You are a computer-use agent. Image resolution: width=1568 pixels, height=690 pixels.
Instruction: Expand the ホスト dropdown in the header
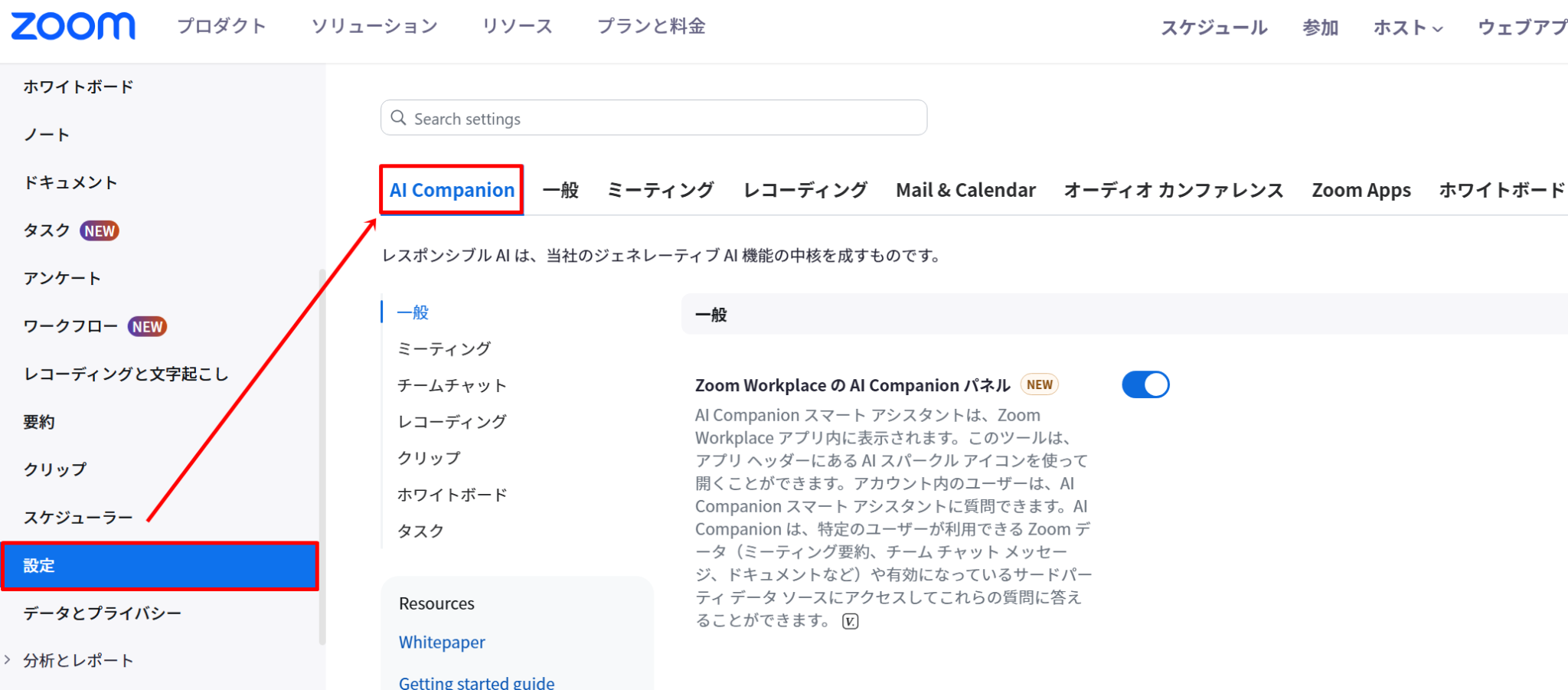pyautogui.click(x=1407, y=27)
